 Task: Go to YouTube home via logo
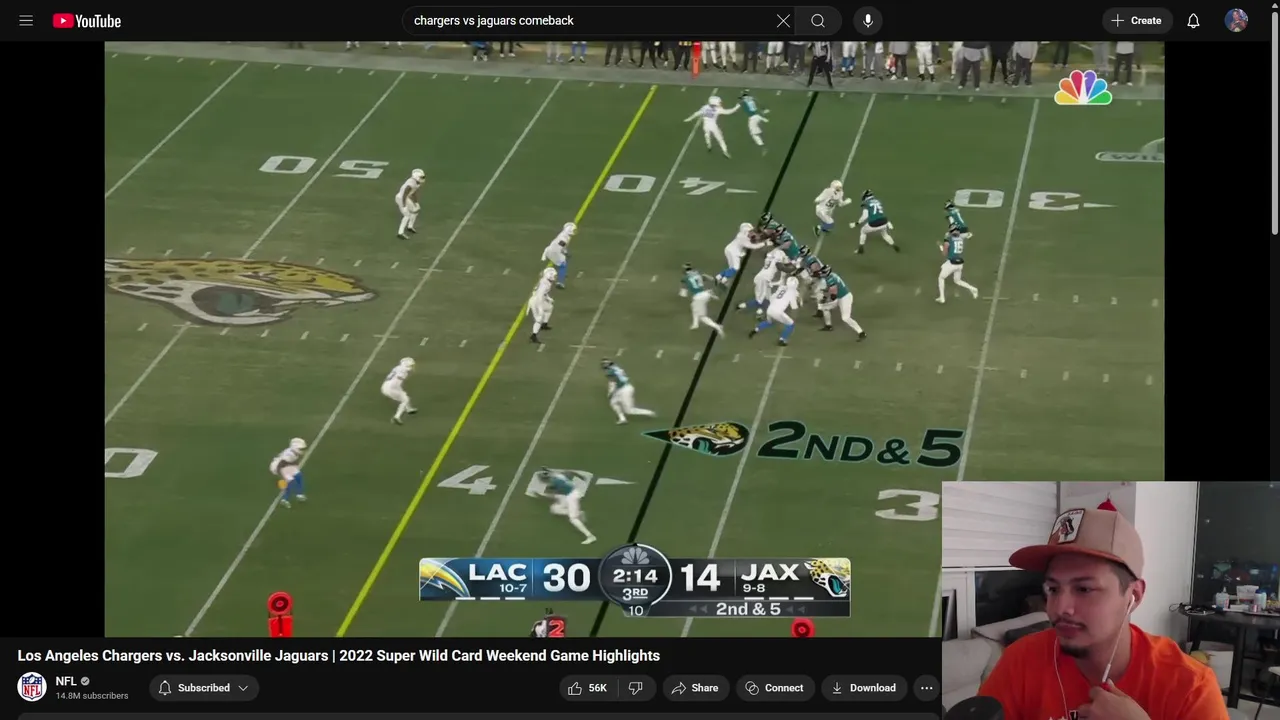(87, 20)
